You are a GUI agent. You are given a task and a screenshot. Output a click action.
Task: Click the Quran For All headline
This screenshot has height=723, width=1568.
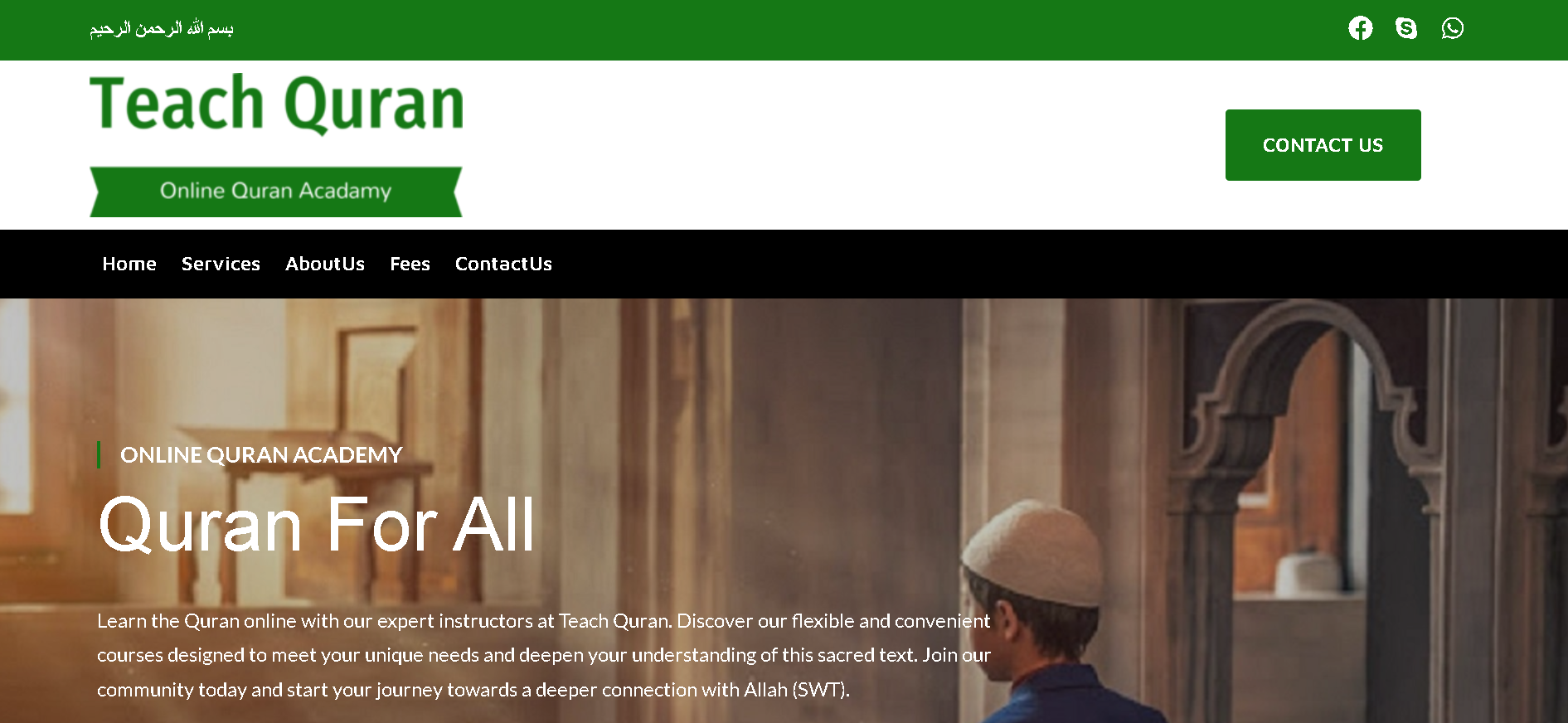(x=317, y=525)
